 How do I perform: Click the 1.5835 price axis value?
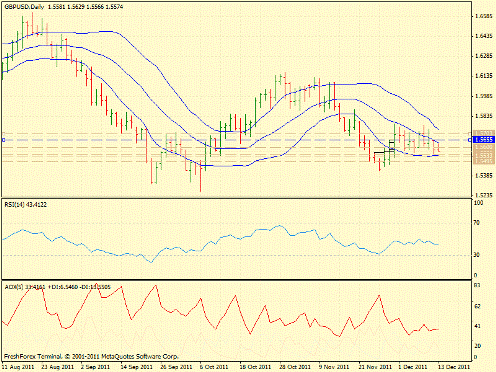484,116
